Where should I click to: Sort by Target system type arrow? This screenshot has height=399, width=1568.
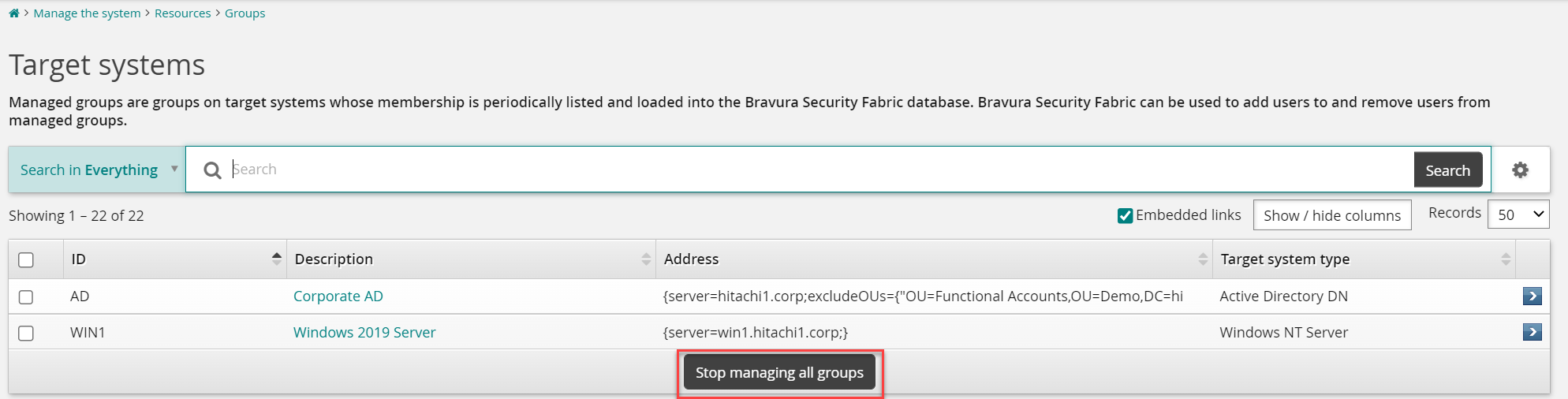[1506, 259]
